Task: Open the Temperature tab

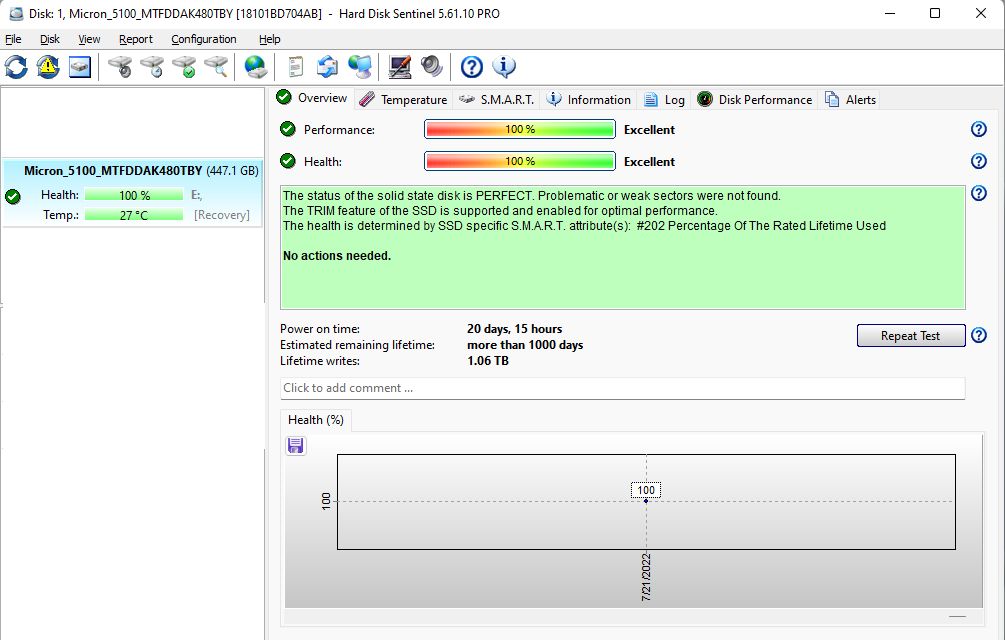Action: [403, 99]
